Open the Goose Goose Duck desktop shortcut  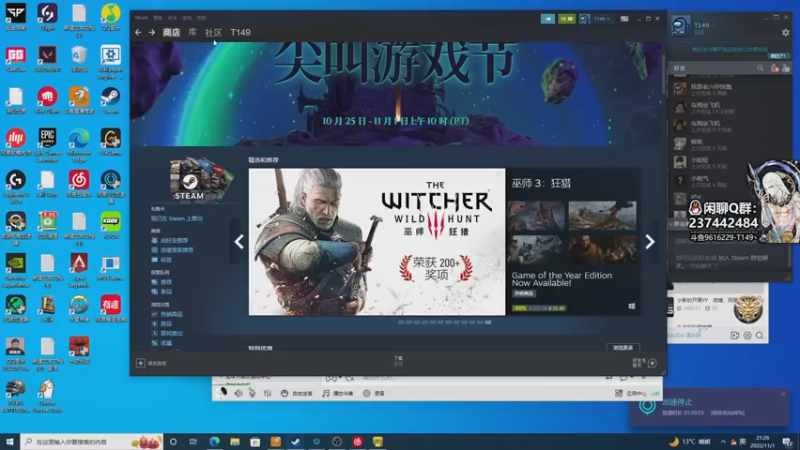click(47, 395)
